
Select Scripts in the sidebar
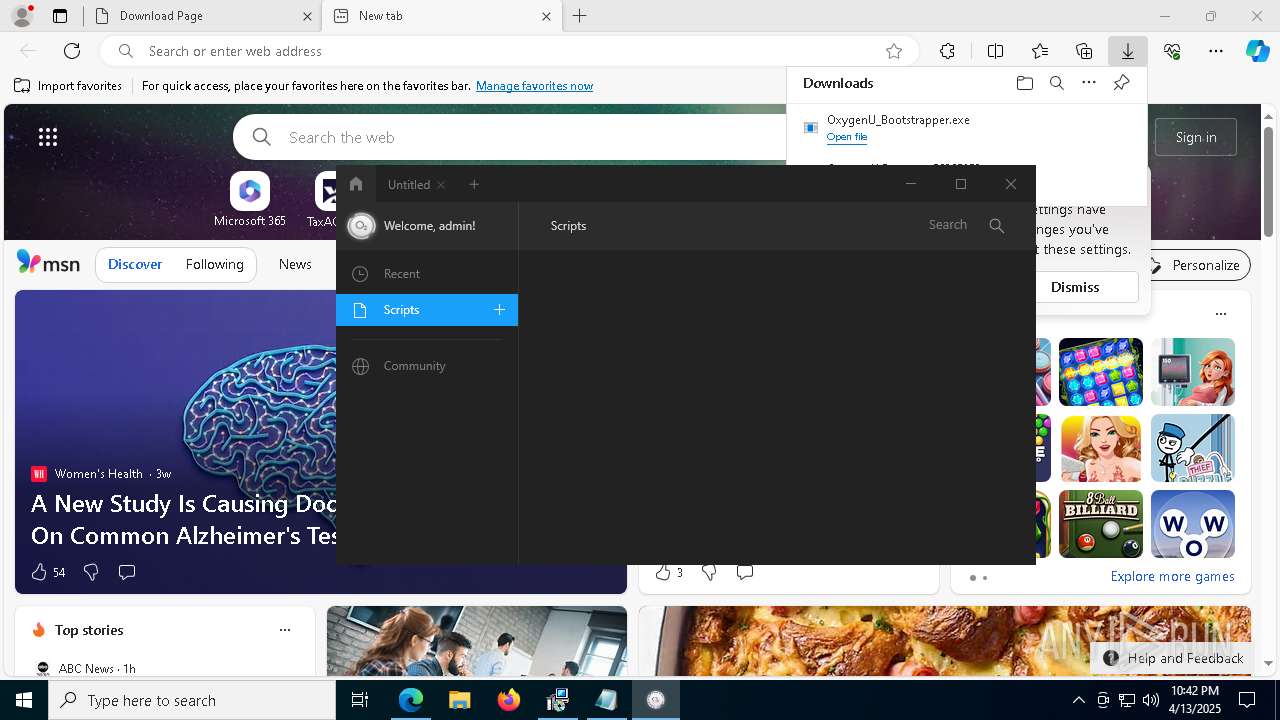(427, 310)
